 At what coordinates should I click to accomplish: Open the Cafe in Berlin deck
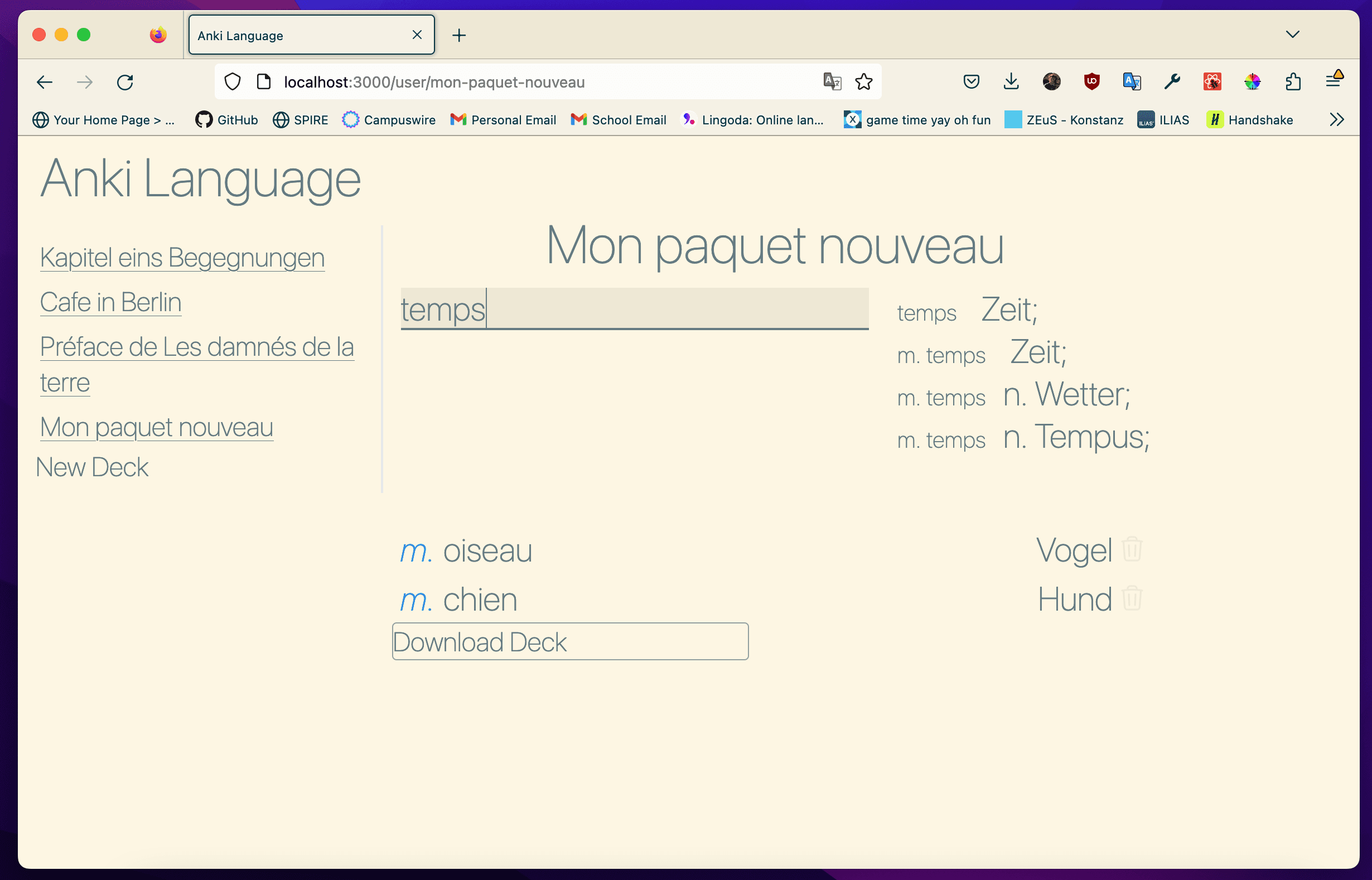point(111,302)
